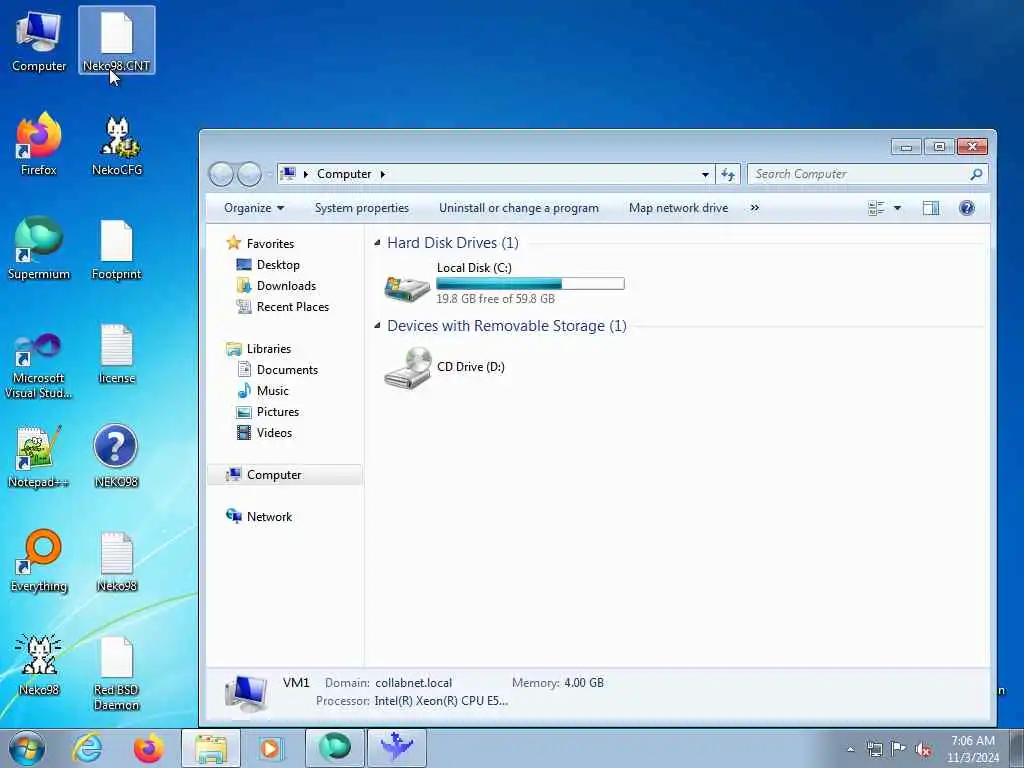Click Map network drive

678,208
